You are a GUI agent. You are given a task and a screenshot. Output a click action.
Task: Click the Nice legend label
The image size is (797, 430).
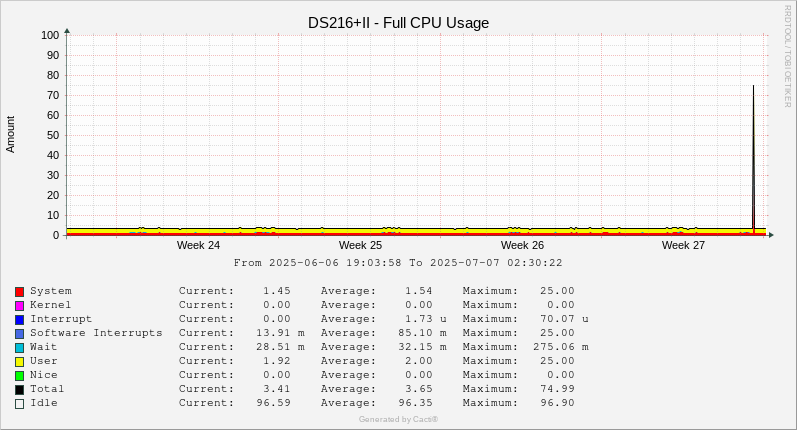(x=44, y=375)
